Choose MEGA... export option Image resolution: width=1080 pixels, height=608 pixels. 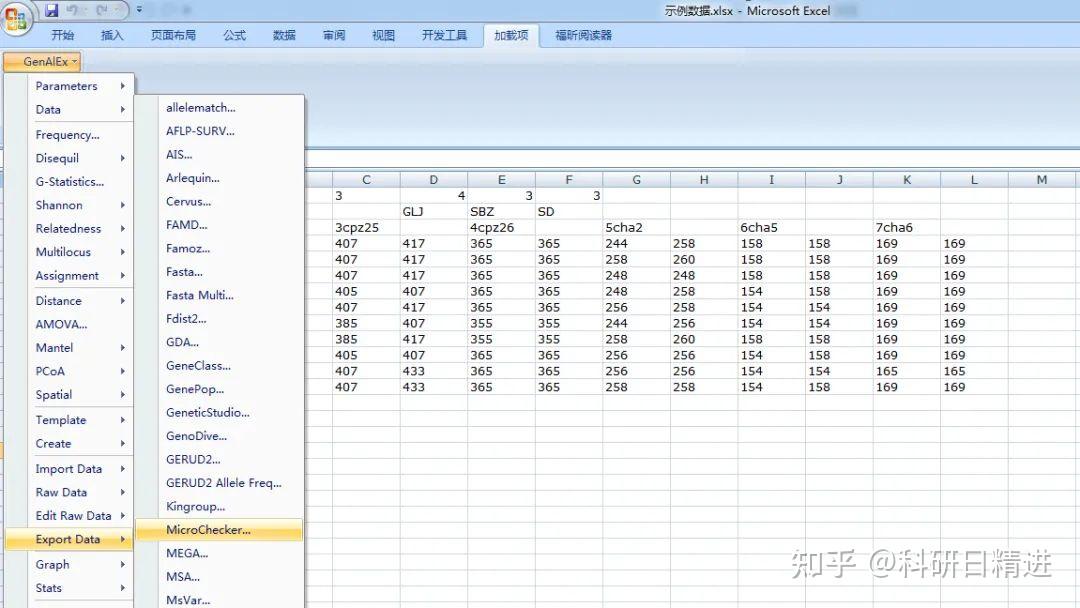219,553
